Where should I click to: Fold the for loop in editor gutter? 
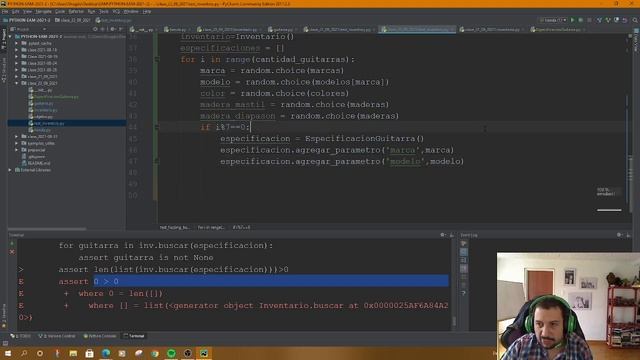(157, 60)
